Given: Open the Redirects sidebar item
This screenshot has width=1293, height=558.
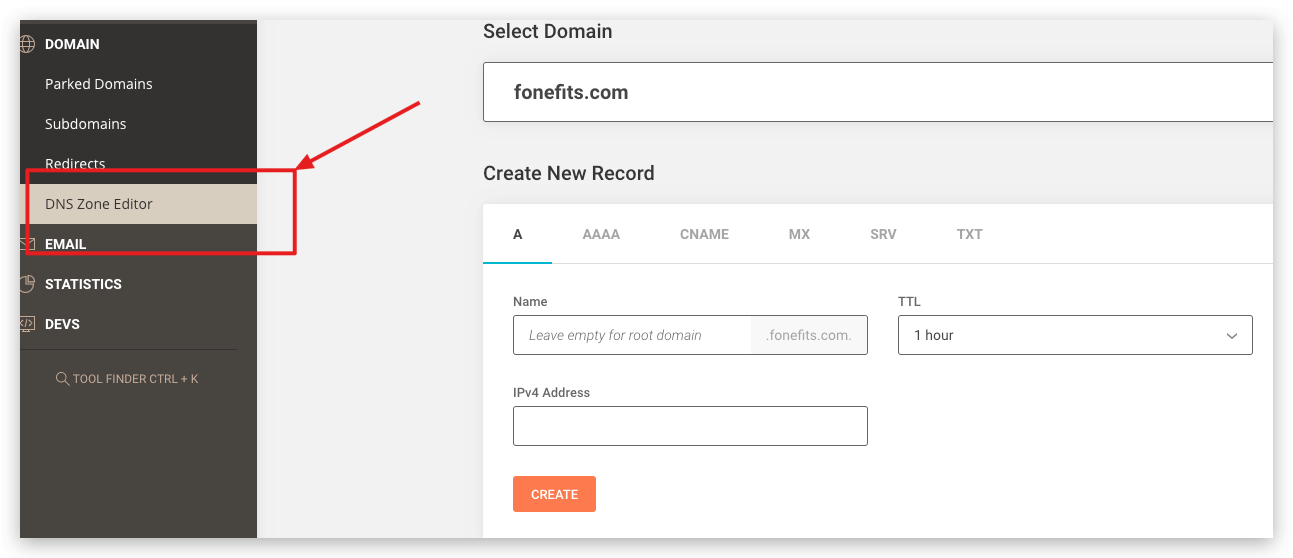Looking at the screenshot, I should 75,164.
